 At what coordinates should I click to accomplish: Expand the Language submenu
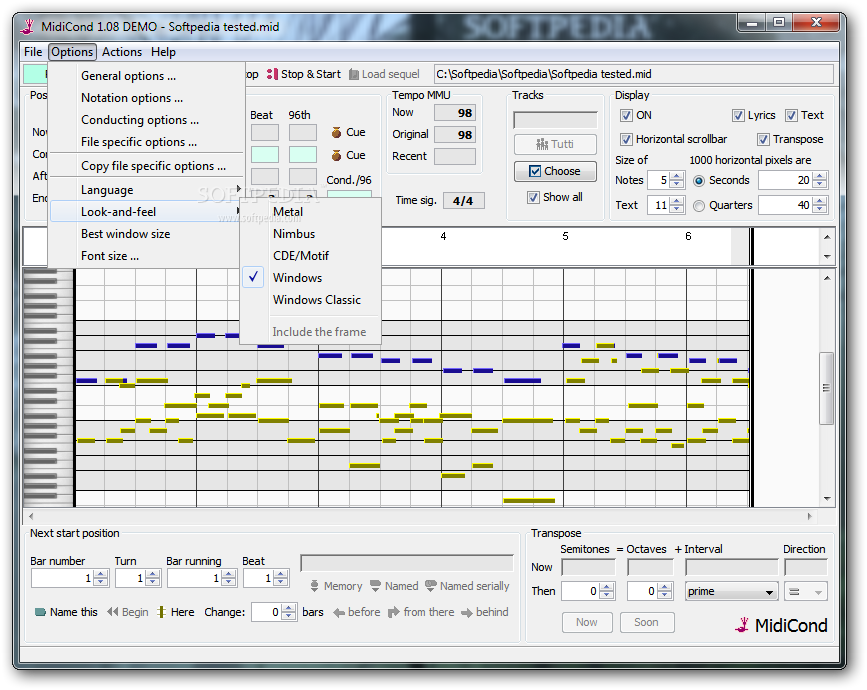[147, 190]
